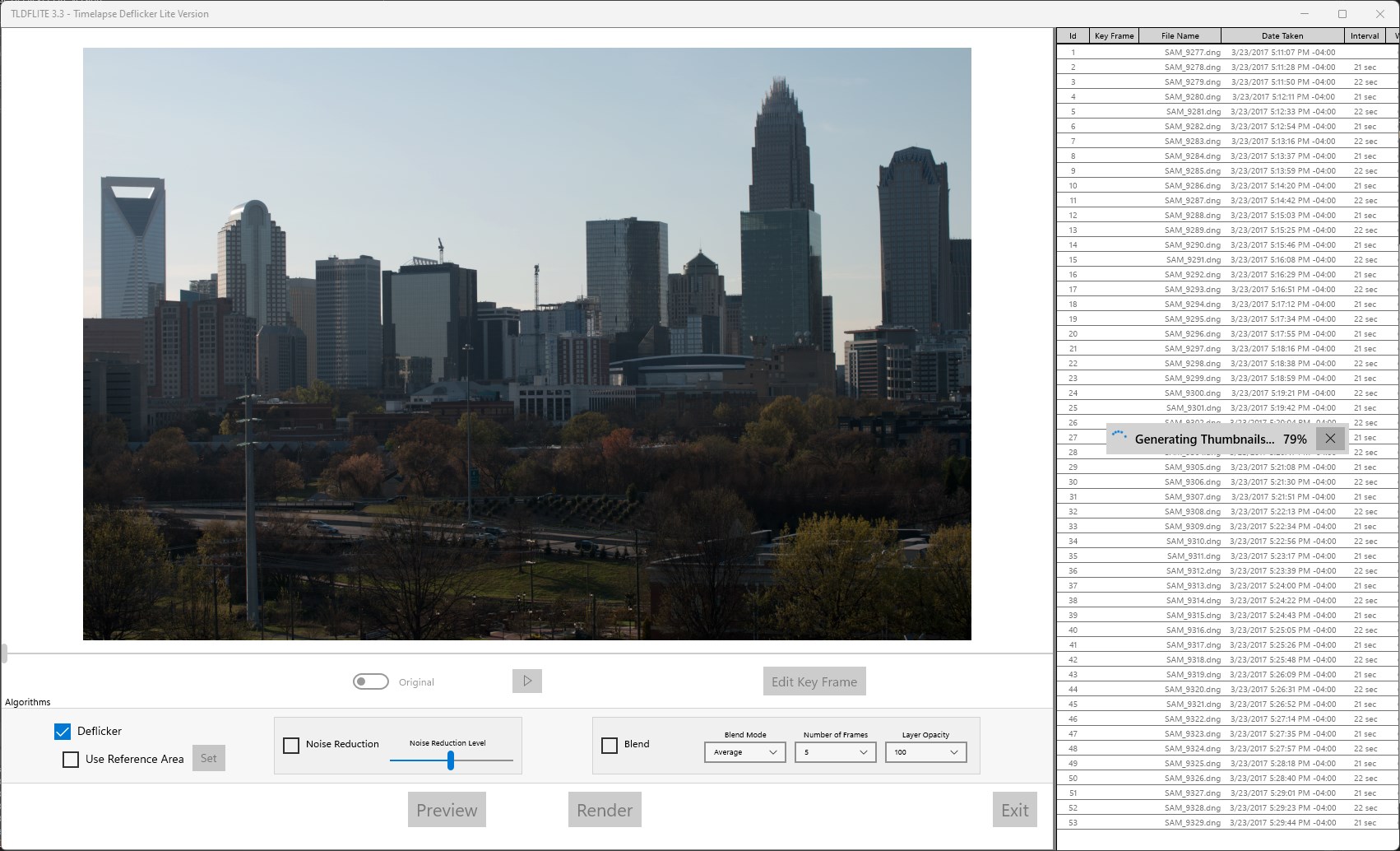Maximize the TLDFLITE window

coord(1342,14)
